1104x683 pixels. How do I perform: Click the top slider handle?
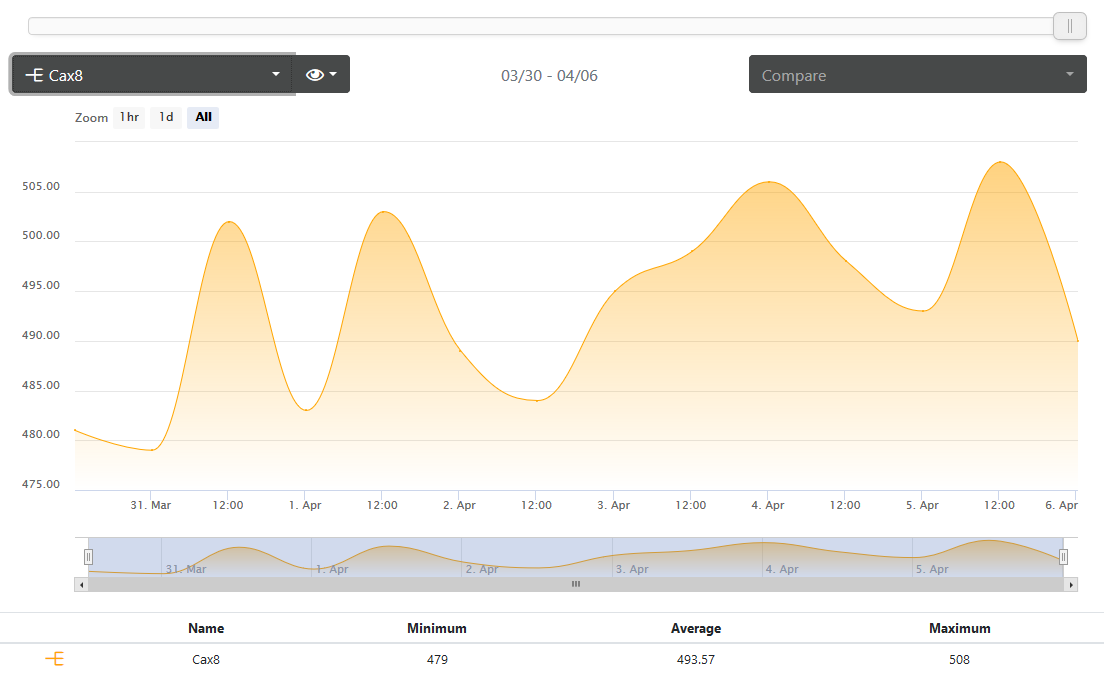tap(1070, 27)
